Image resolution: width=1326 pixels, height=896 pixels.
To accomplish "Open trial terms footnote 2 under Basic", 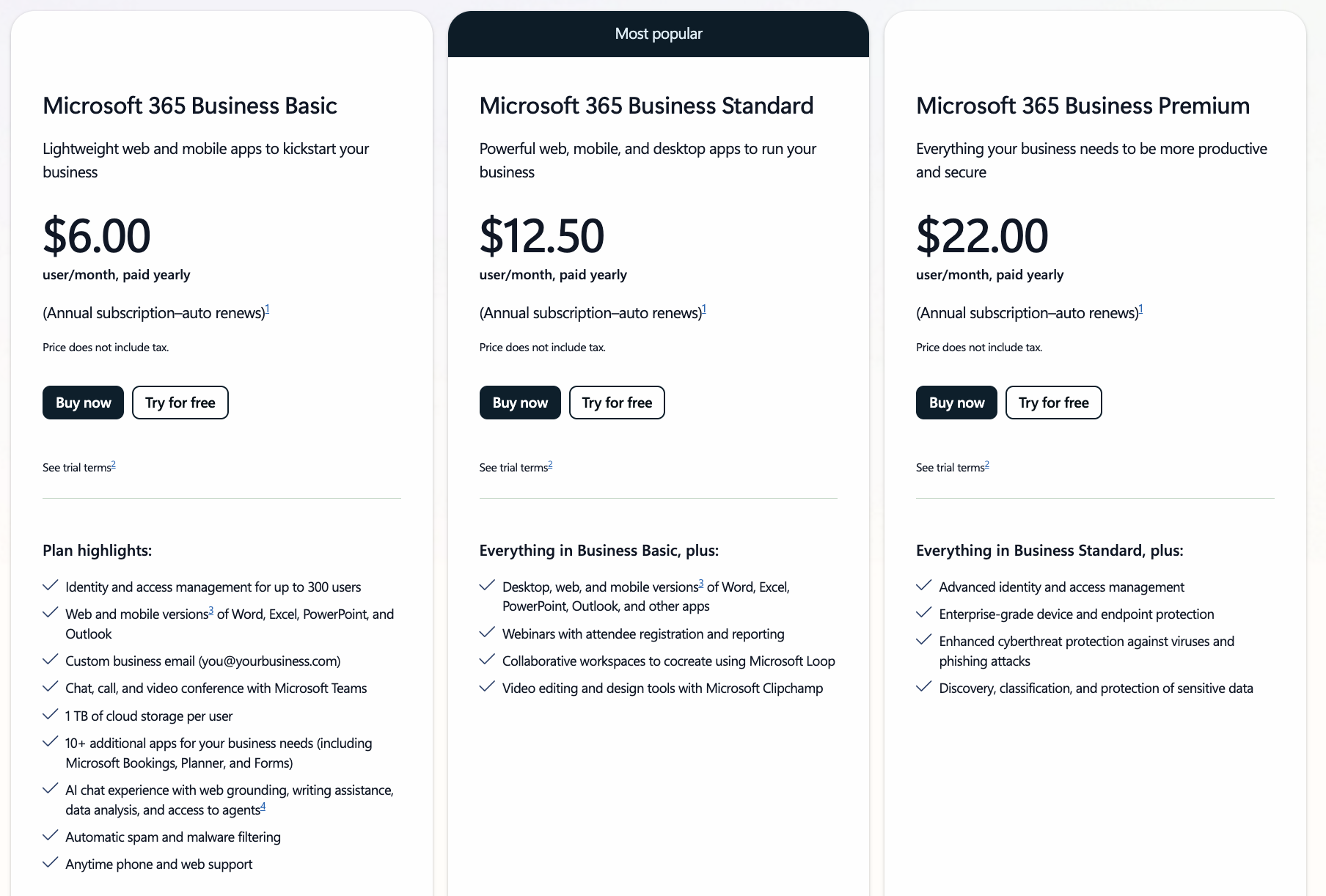I will click(x=114, y=465).
